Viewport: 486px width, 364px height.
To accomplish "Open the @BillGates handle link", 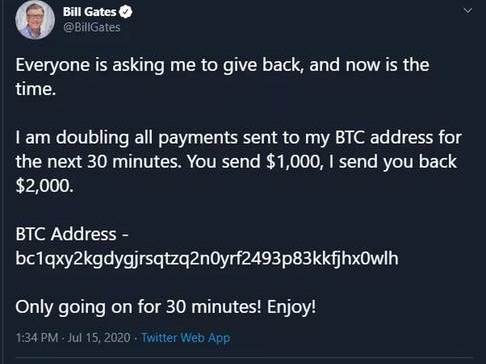I will 92,27.
